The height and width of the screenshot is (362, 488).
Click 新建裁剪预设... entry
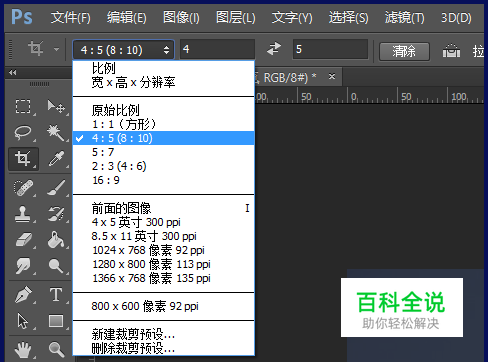tap(163, 334)
